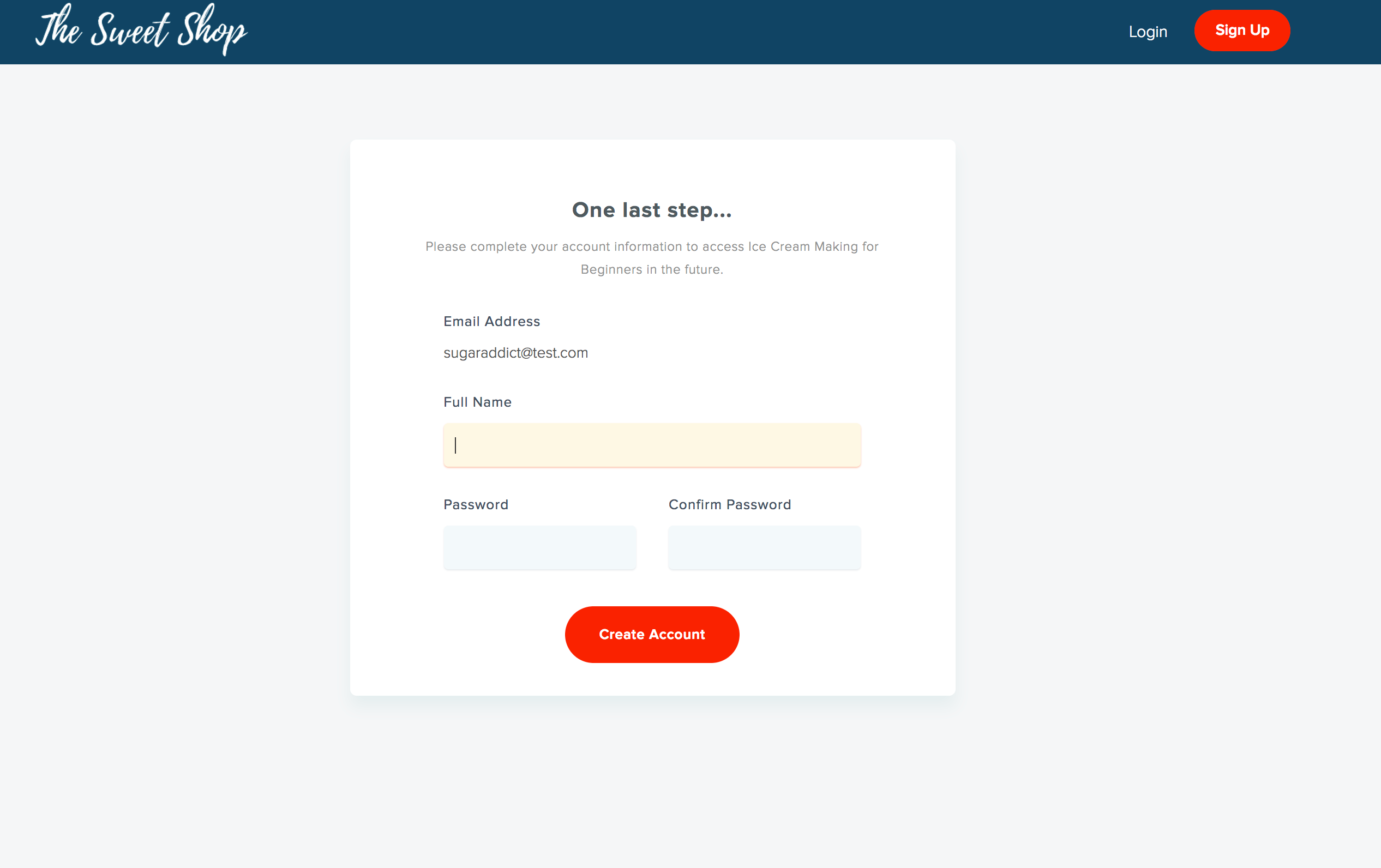Click the "Beginners in the future." text line
Screen dimensions: 1381x868
click(651, 269)
